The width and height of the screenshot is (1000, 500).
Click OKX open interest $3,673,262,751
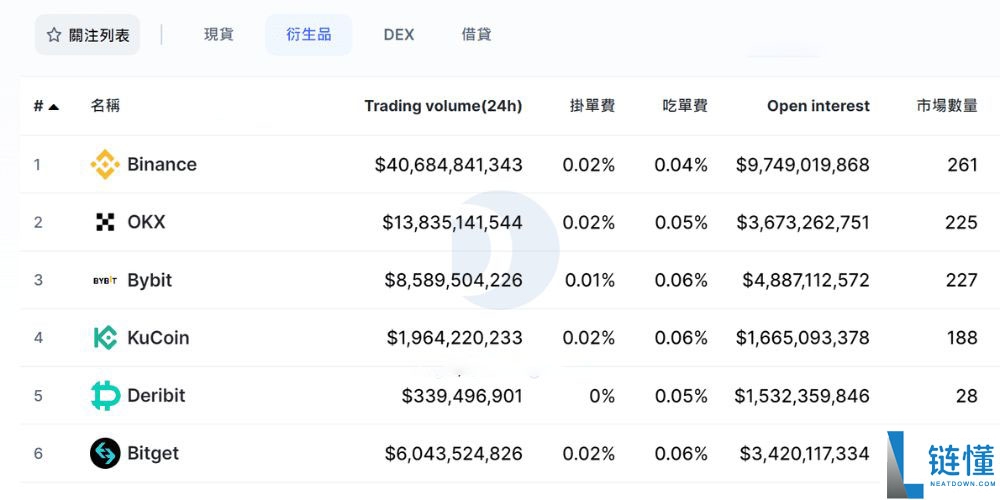click(803, 222)
